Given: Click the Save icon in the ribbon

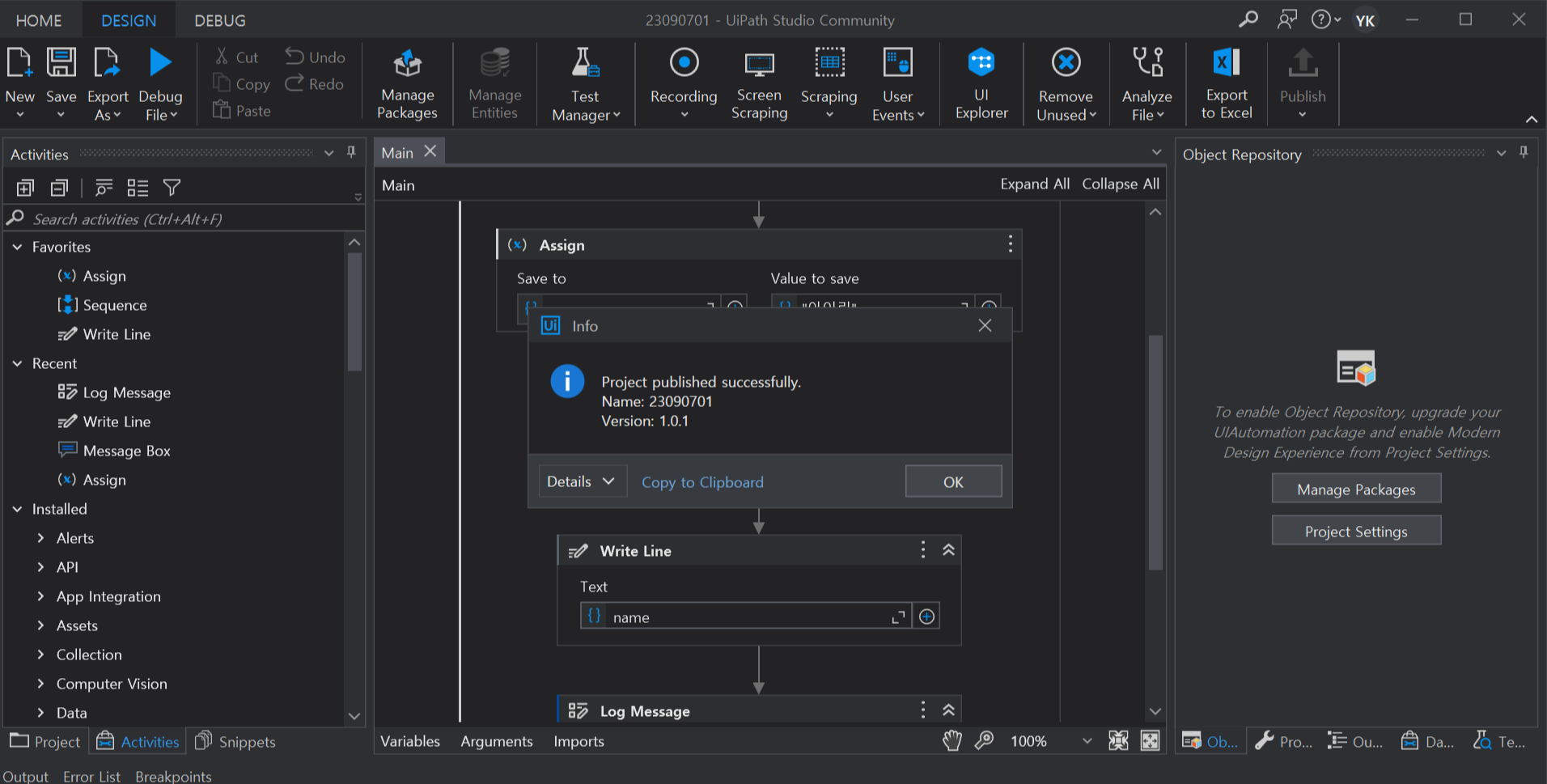Looking at the screenshot, I should click(x=61, y=63).
